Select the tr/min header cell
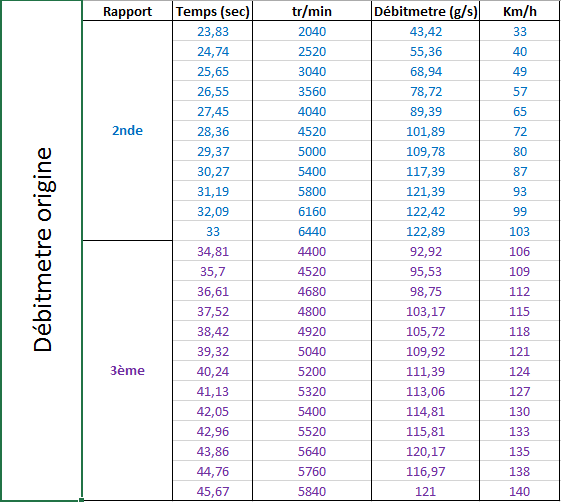The width and height of the screenshot is (561, 502). point(312,11)
